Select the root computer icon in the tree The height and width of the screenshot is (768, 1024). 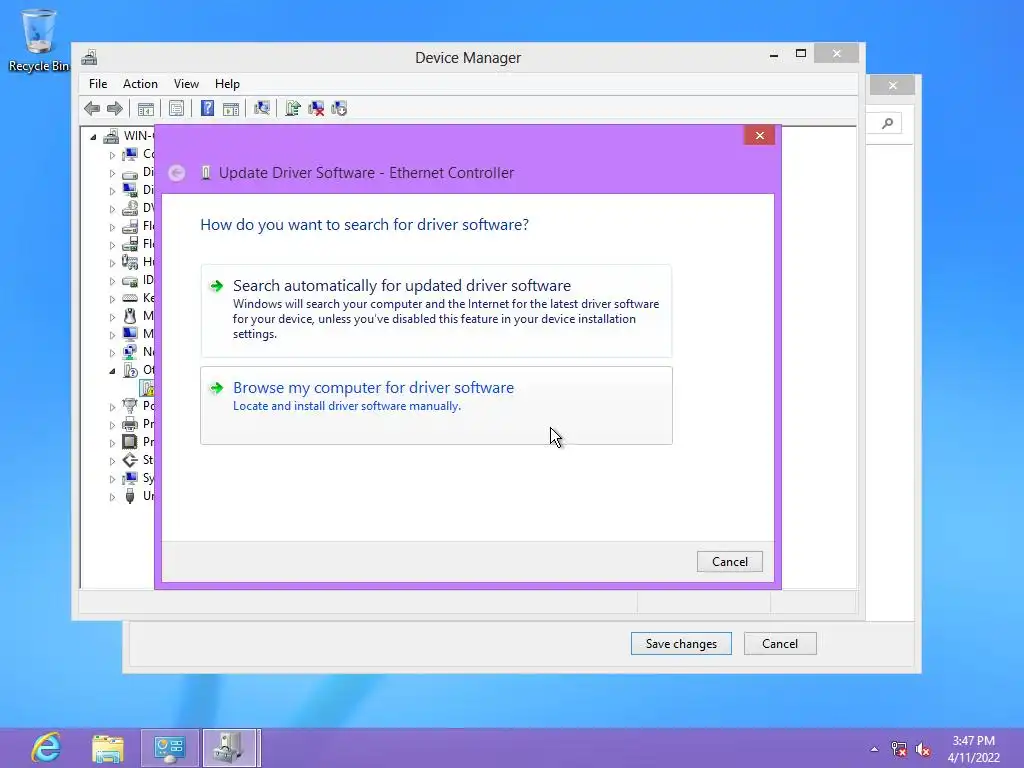pos(111,136)
